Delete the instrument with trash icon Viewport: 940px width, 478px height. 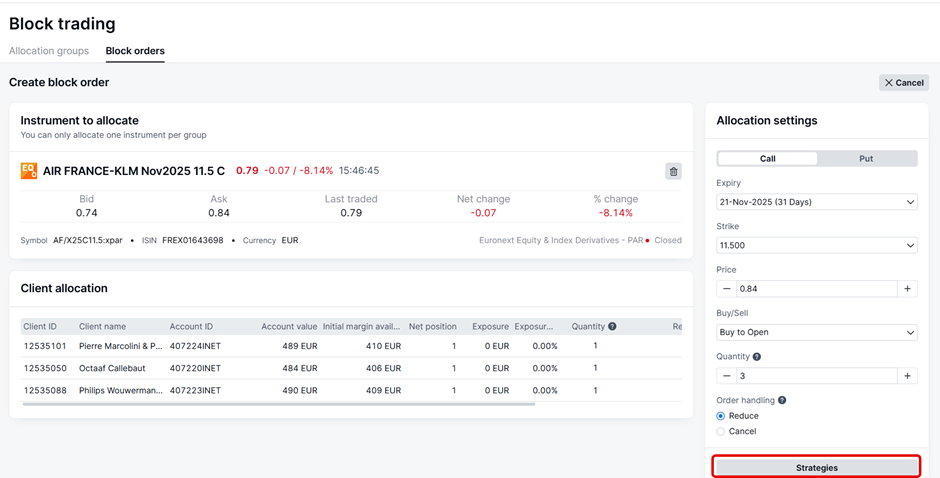coord(673,171)
